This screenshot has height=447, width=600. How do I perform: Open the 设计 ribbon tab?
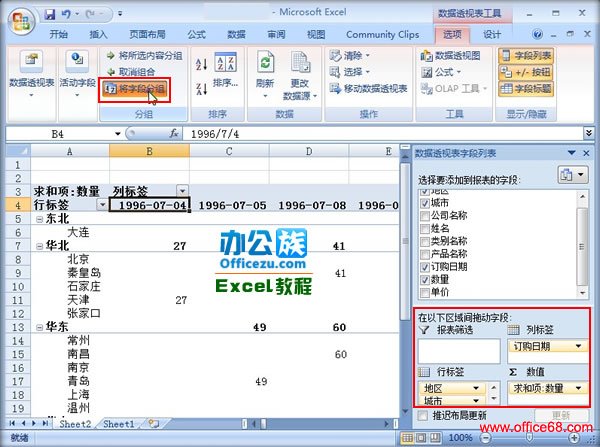point(491,34)
